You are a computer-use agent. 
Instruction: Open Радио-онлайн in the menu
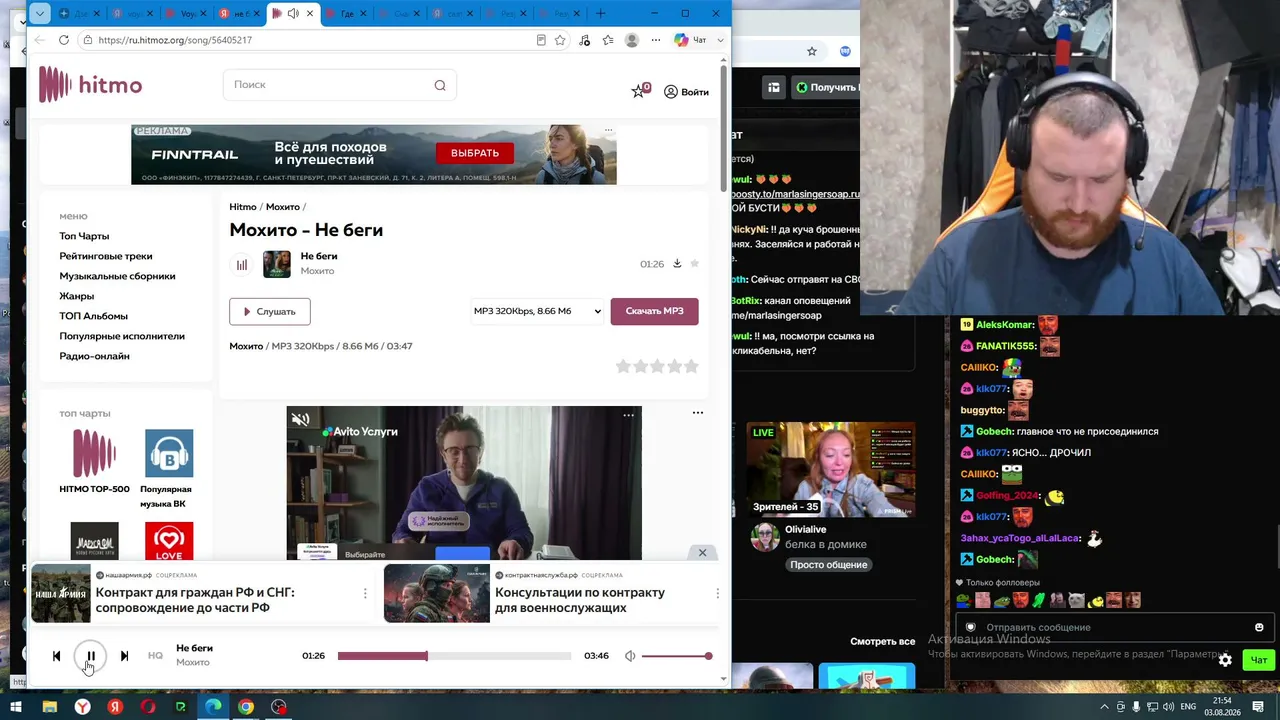coord(94,356)
